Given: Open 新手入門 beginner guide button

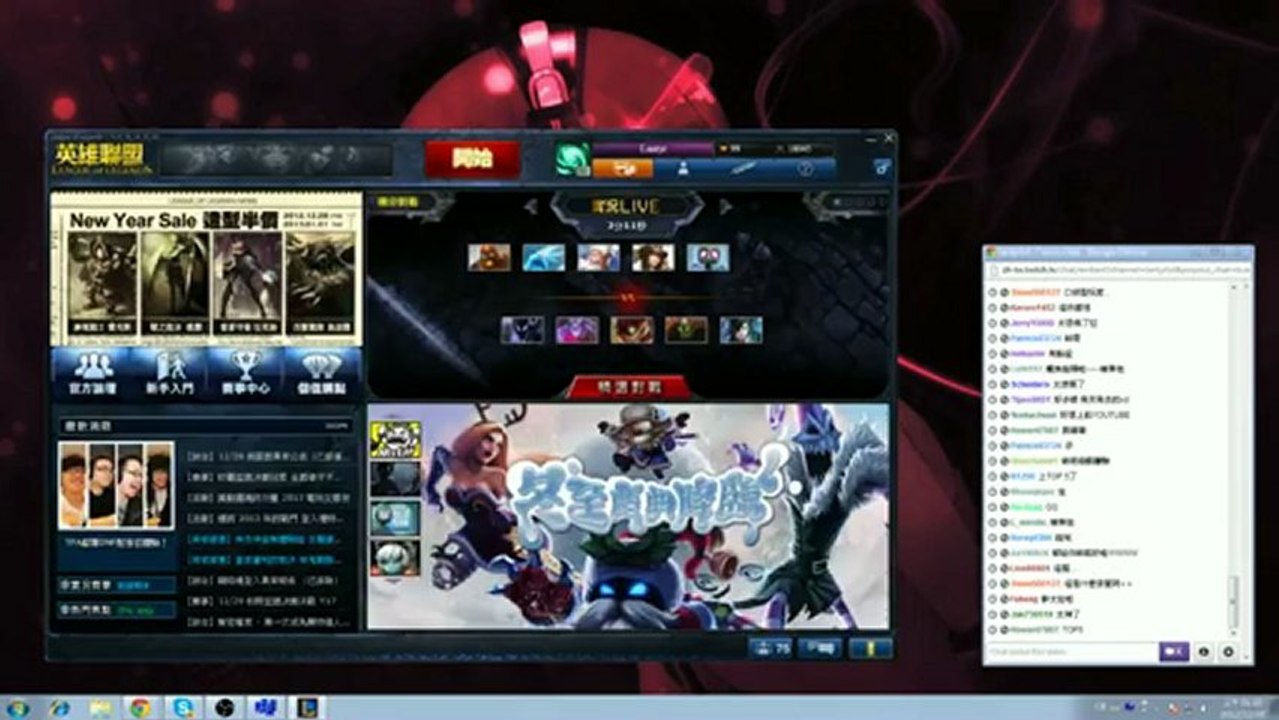Looking at the screenshot, I should pyautogui.click(x=168, y=373).
